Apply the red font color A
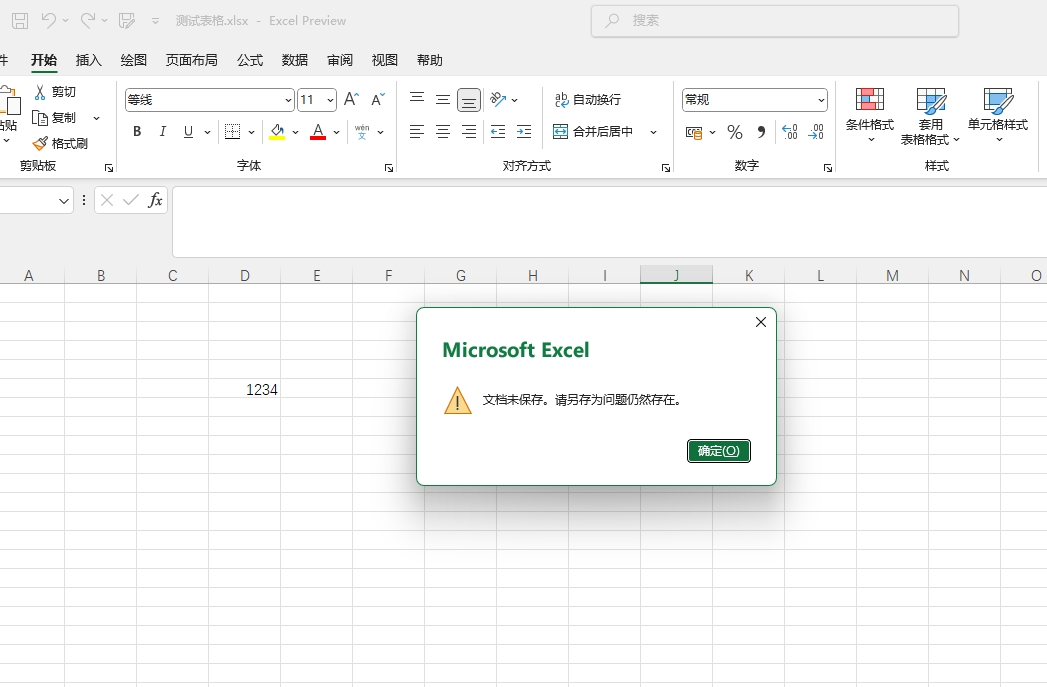The height and width of the screenshot is (687, 1047). [318, 132]
